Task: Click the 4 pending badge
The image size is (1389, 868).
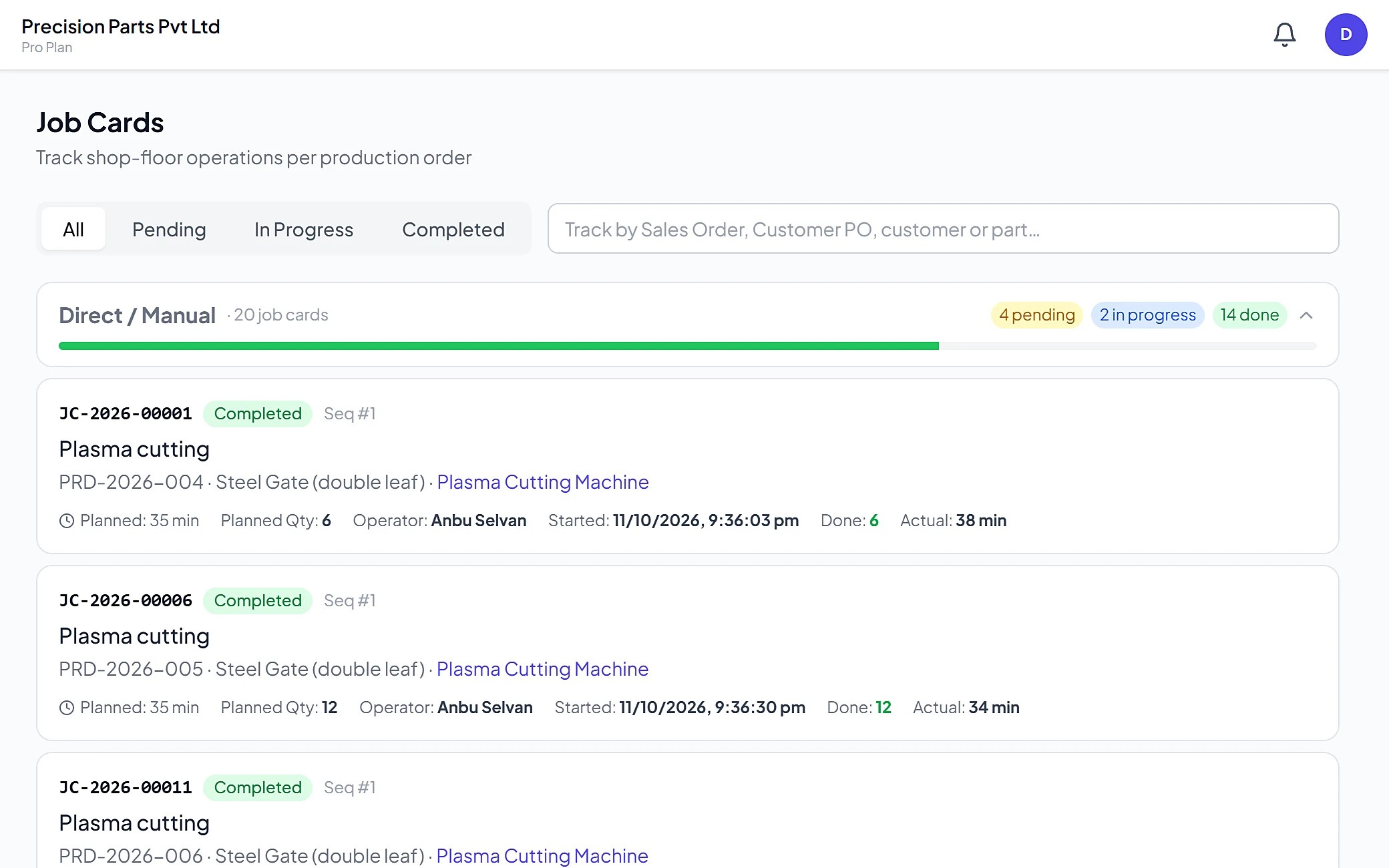Action: (1037, 315)
